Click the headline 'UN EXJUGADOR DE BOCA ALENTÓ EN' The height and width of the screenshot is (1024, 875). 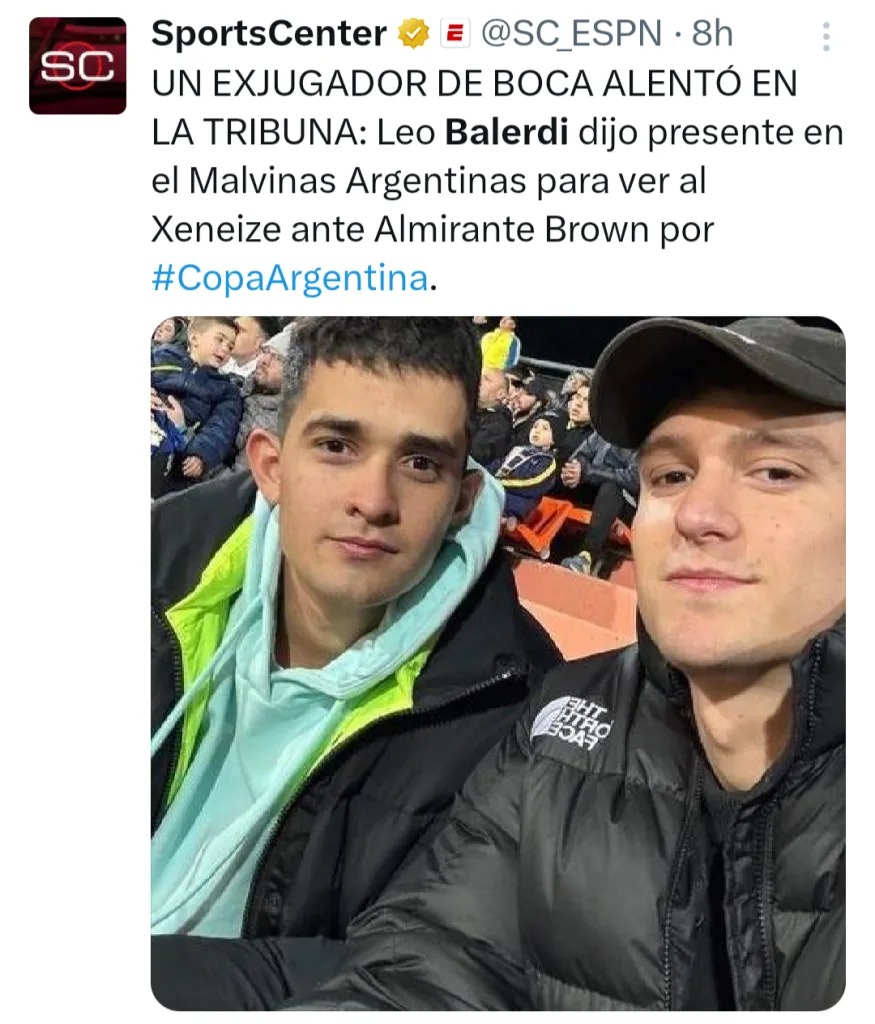475,84
